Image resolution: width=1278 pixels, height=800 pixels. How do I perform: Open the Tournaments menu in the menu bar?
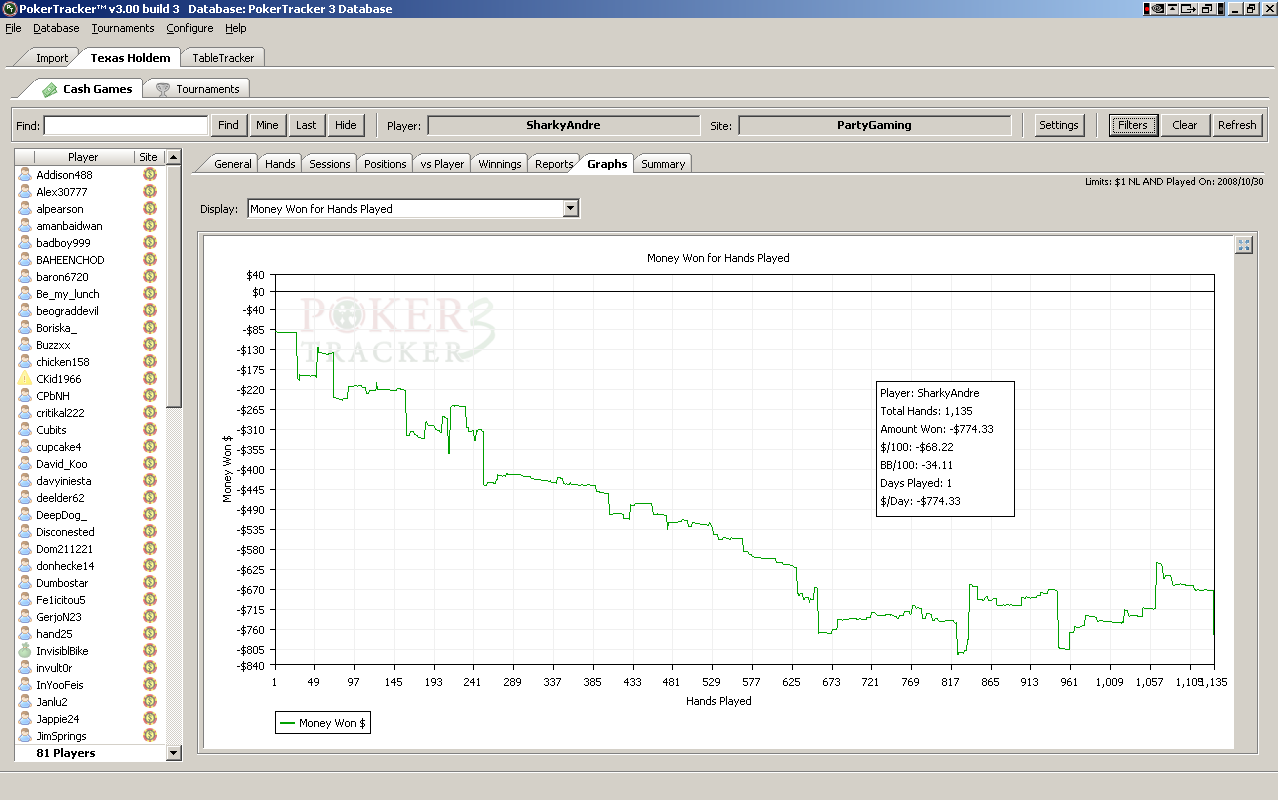coord(123,28)
